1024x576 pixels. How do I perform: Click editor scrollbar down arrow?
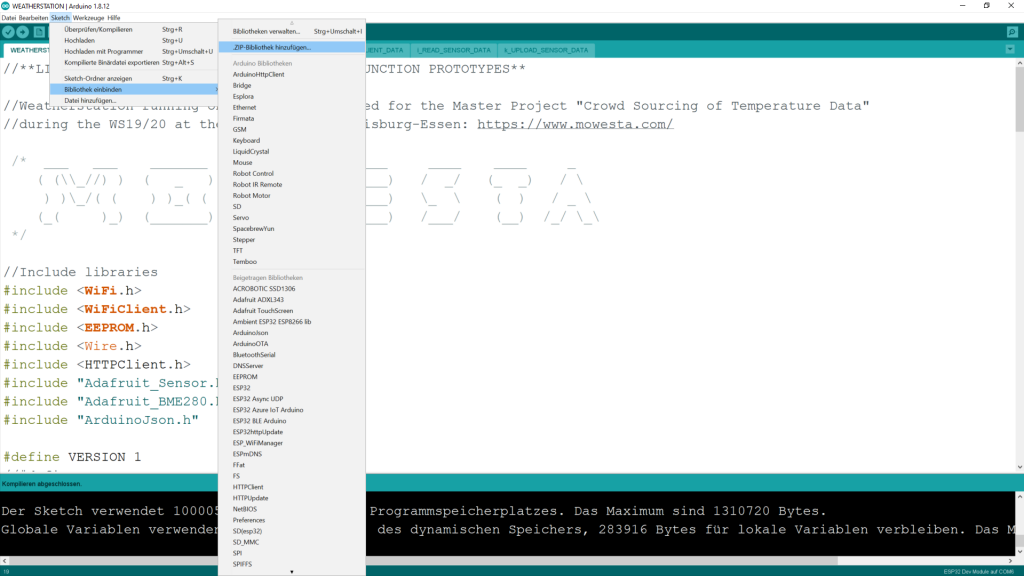coord(1019,467)
